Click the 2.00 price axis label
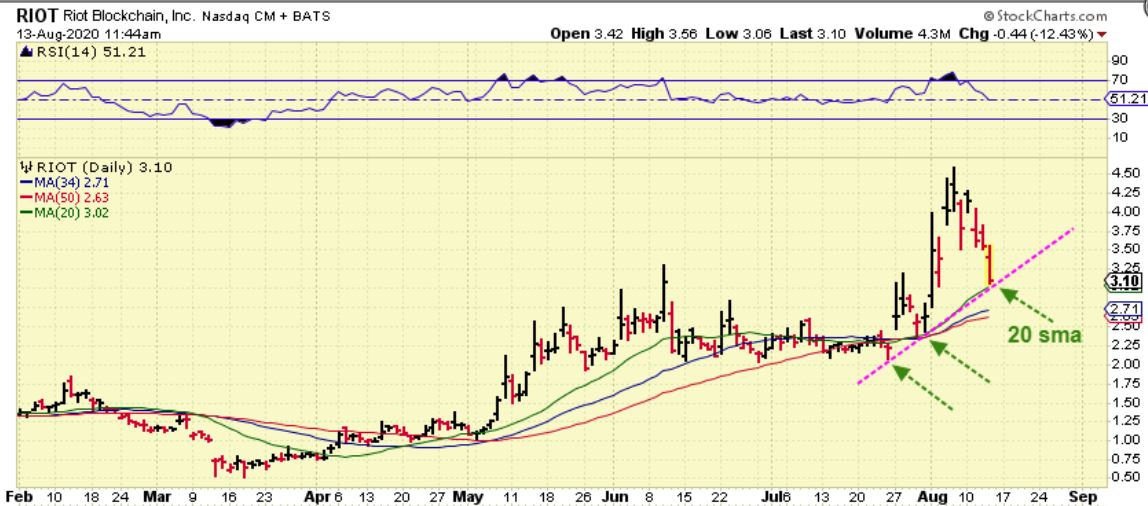 [1126, 363]
